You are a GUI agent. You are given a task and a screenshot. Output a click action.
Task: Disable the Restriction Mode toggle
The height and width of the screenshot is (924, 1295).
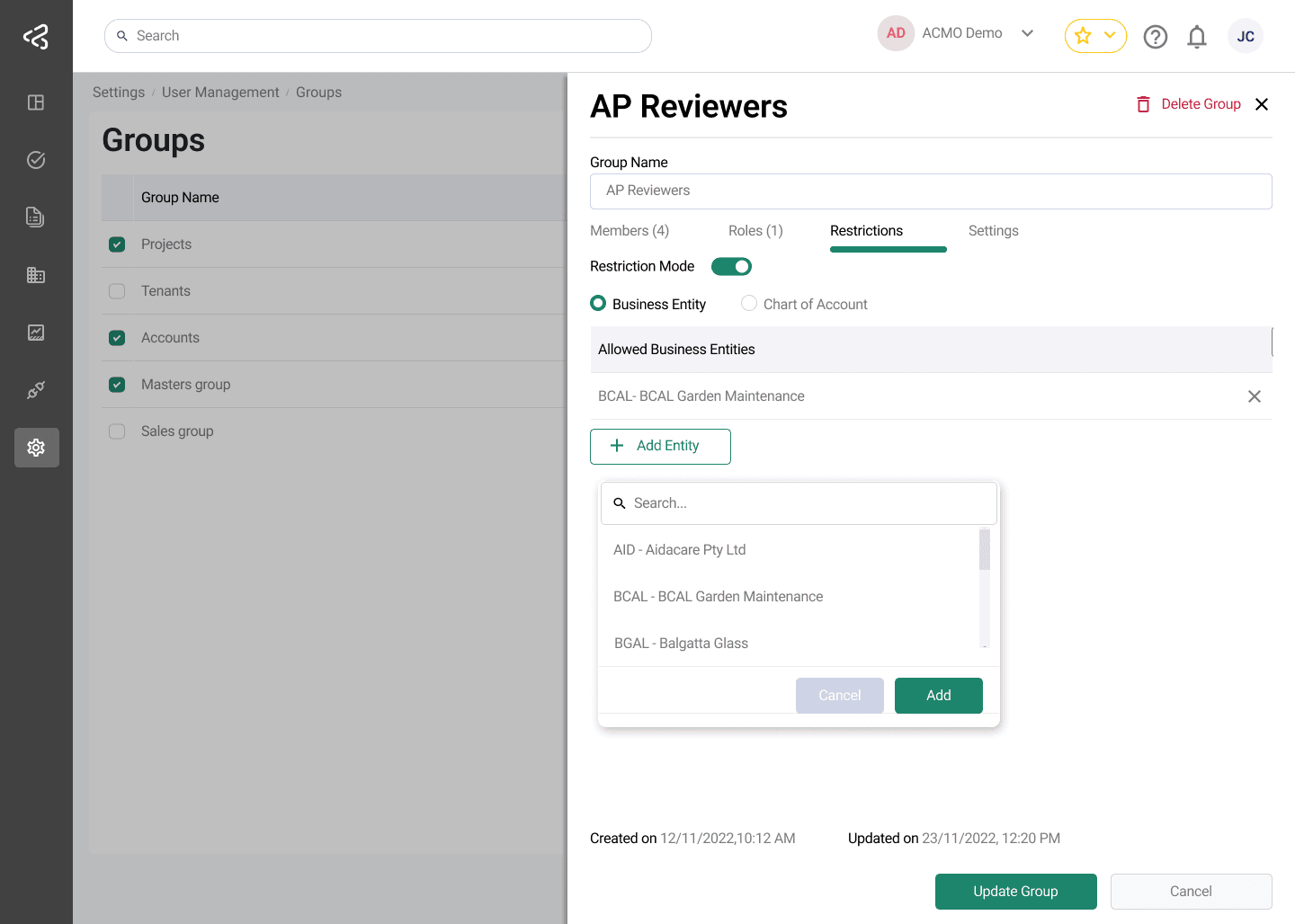pyautogui.click(x=731, y=267)
